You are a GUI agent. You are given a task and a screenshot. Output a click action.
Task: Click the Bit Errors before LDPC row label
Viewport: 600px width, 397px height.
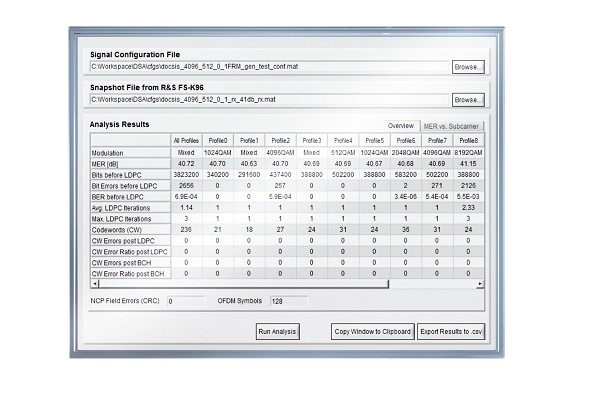(x=130, y=186)
